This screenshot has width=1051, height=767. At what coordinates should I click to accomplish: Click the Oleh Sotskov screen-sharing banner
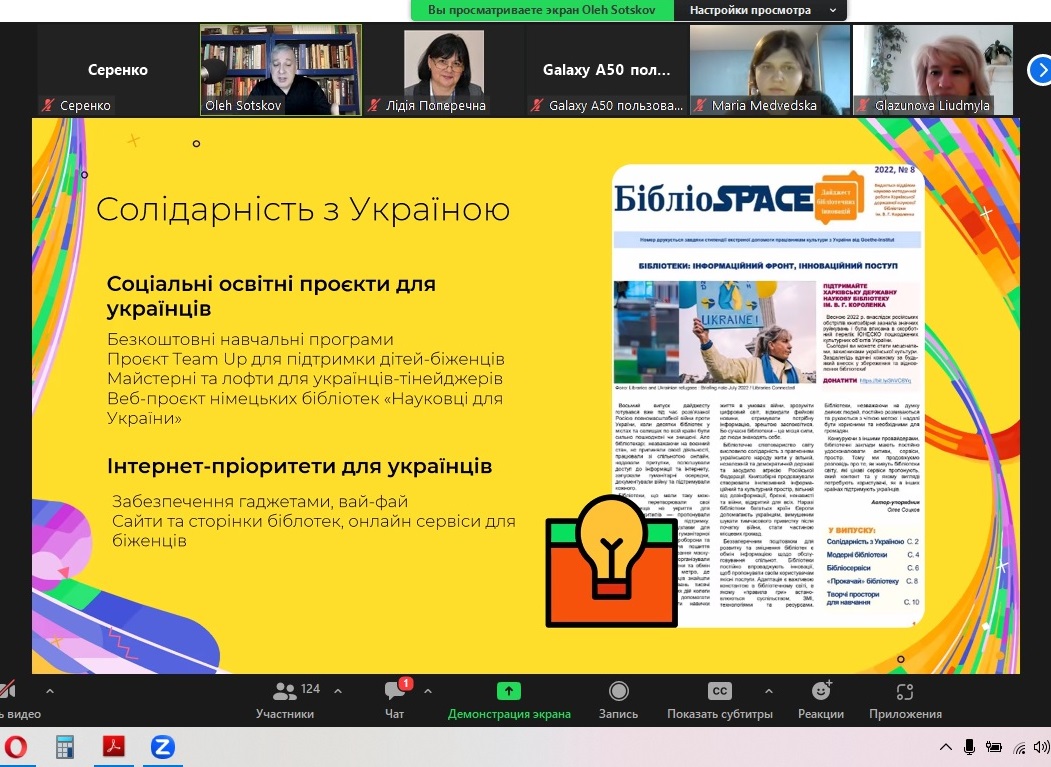coord(543,10)
